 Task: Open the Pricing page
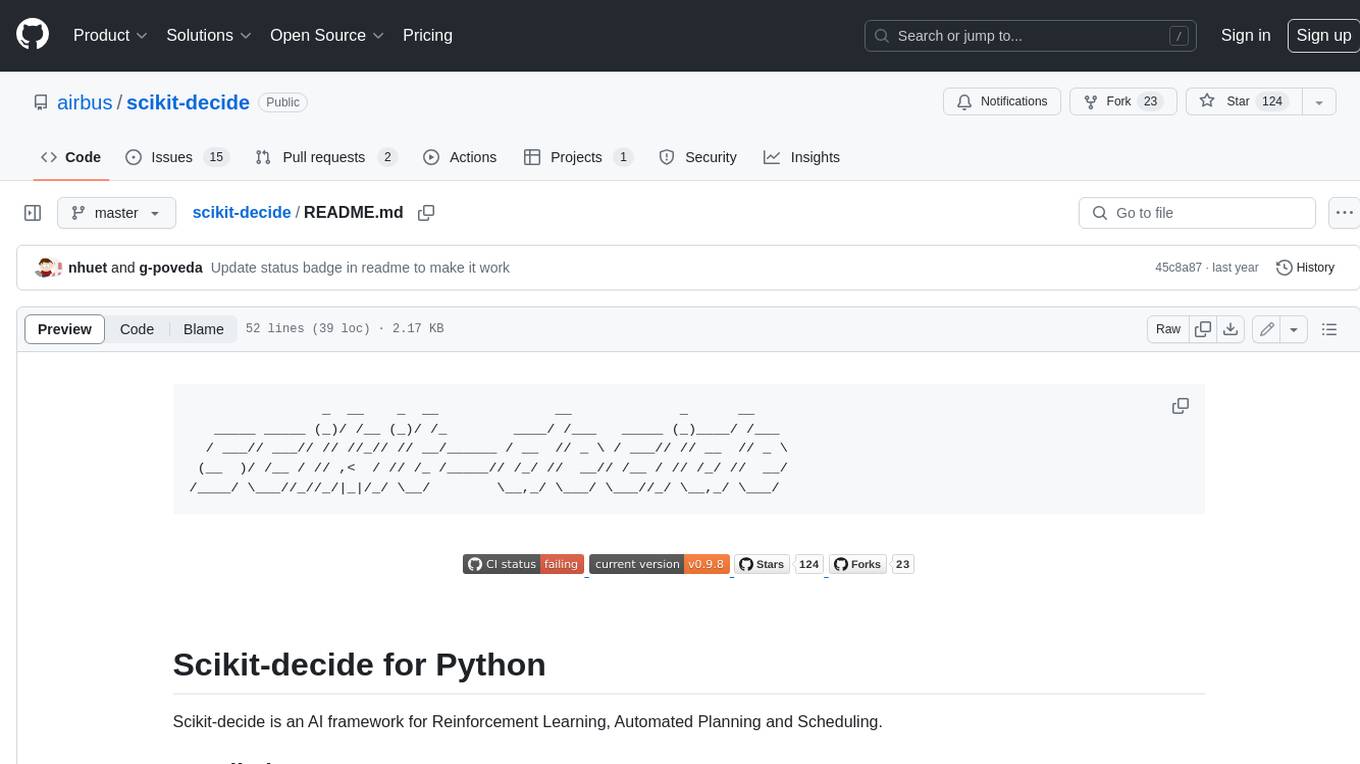tap(427, 35)
